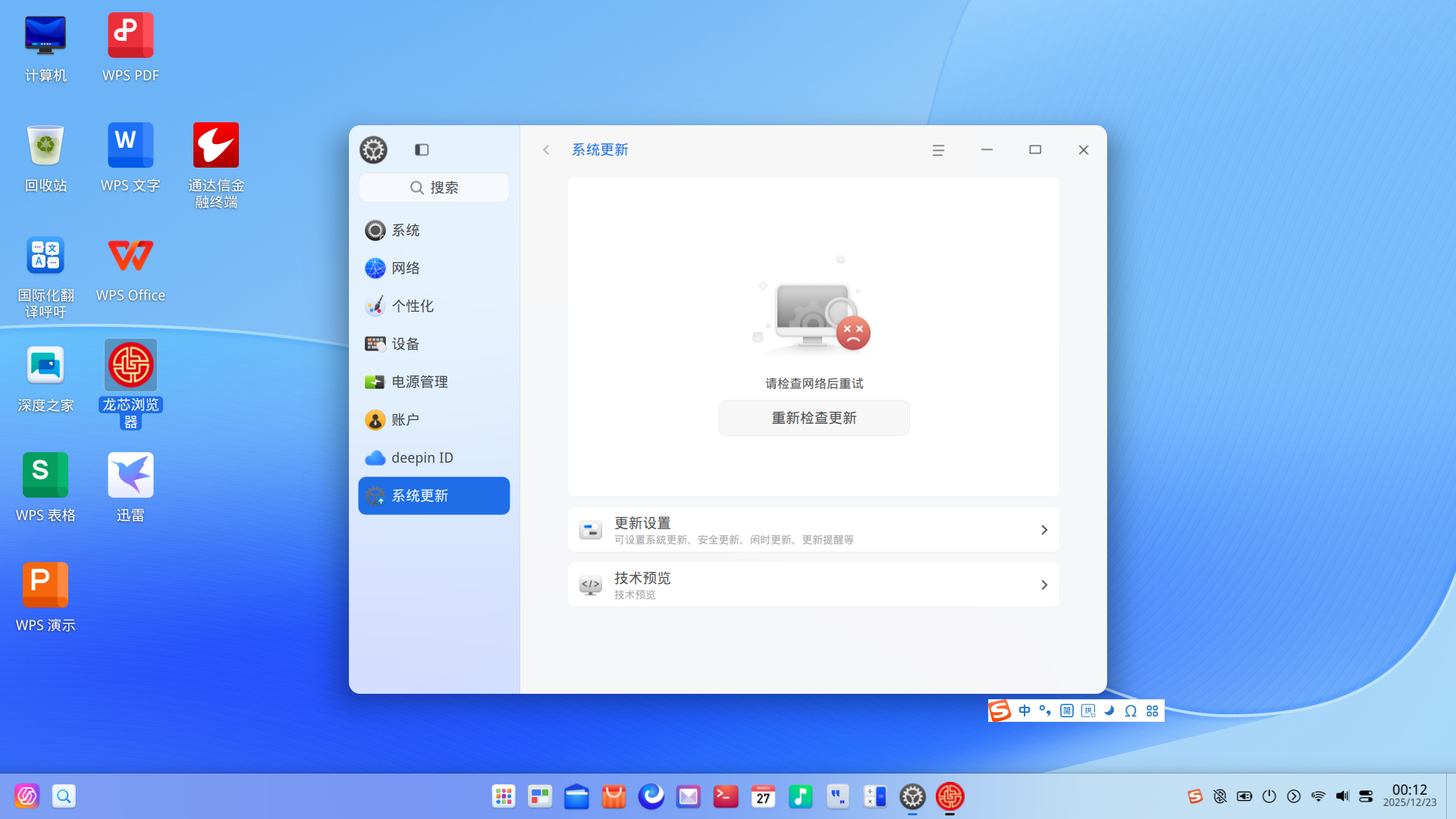Select WPS 演示 desktop icon

click(45, 598)
